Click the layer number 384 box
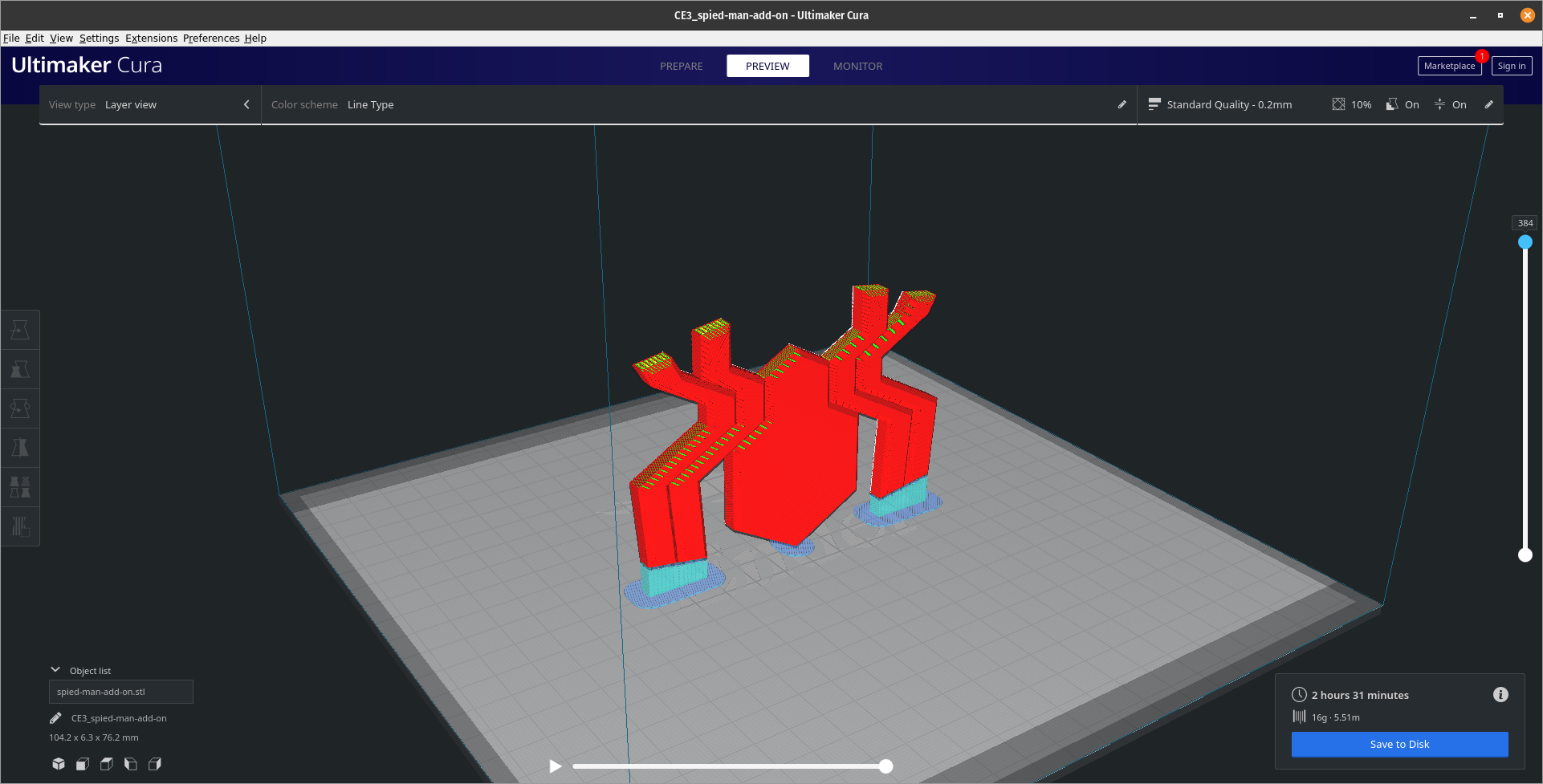The width and height of the screenshot is (1543, 784). click(1525, 223)
